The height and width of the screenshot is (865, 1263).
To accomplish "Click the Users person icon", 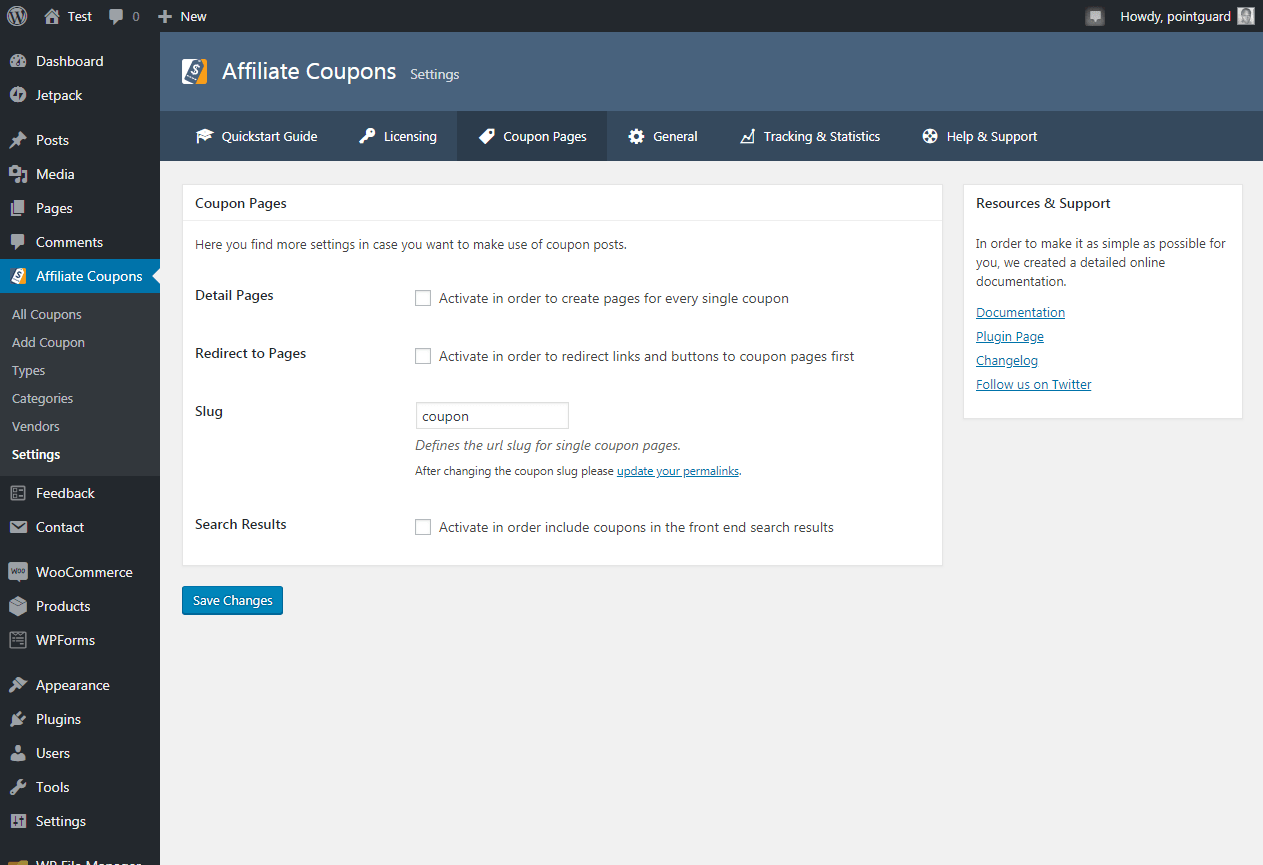I will click(x=18, y=753).
